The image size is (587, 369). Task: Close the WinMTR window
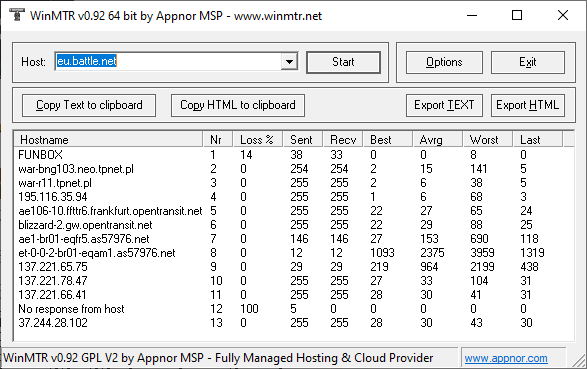pyautogui.click(x=563, y=15)
